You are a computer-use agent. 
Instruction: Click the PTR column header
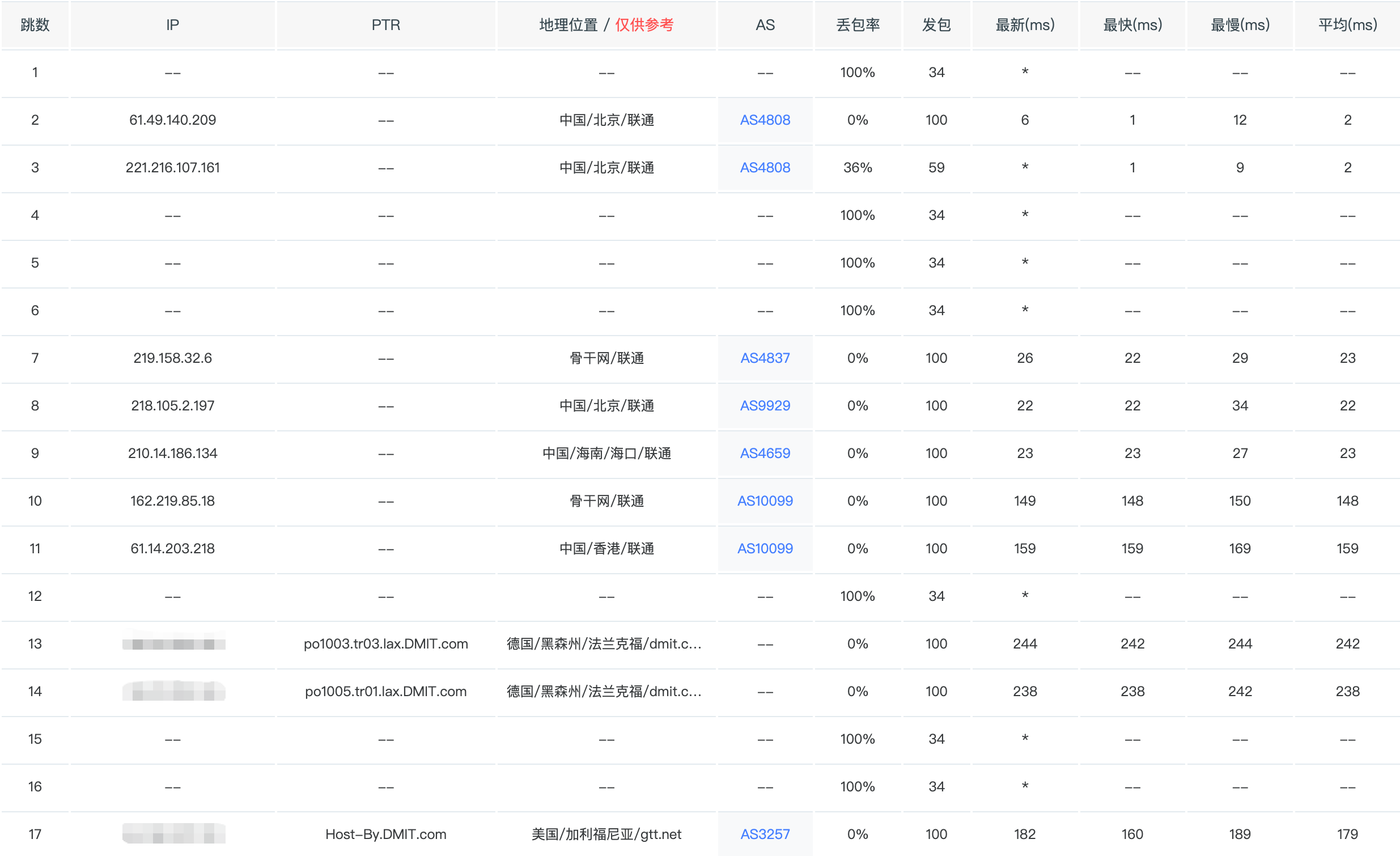pyautogui.click(x=386, y=25)
